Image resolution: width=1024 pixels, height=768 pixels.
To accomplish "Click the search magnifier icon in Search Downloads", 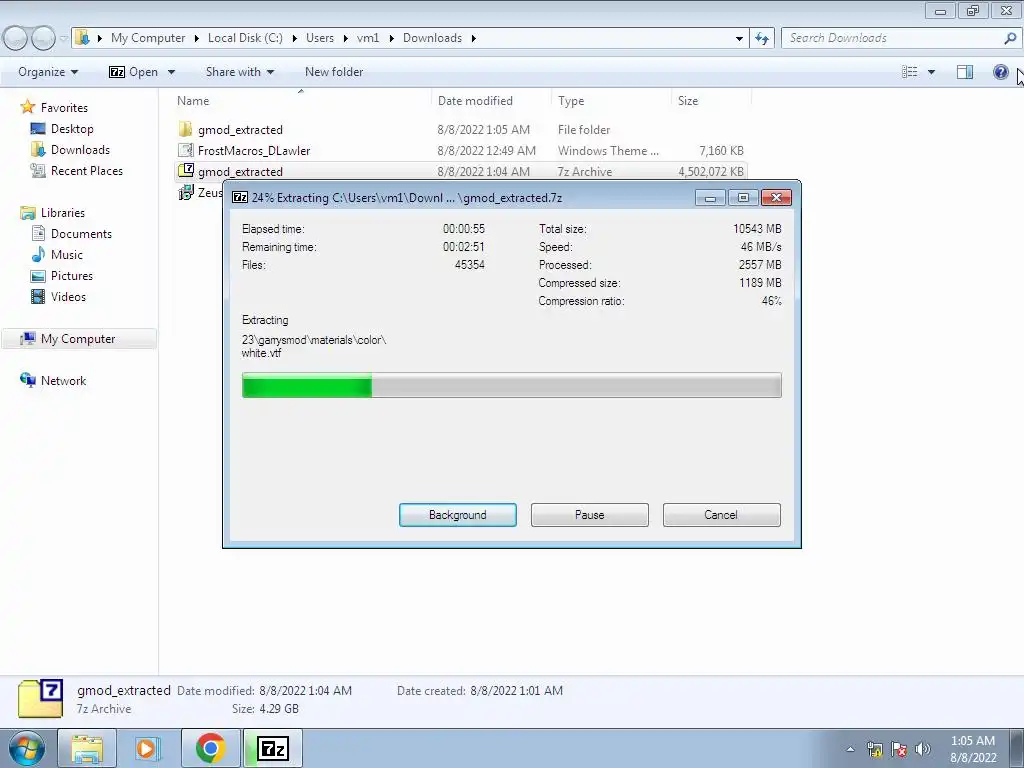I will tap(1010, 38).
